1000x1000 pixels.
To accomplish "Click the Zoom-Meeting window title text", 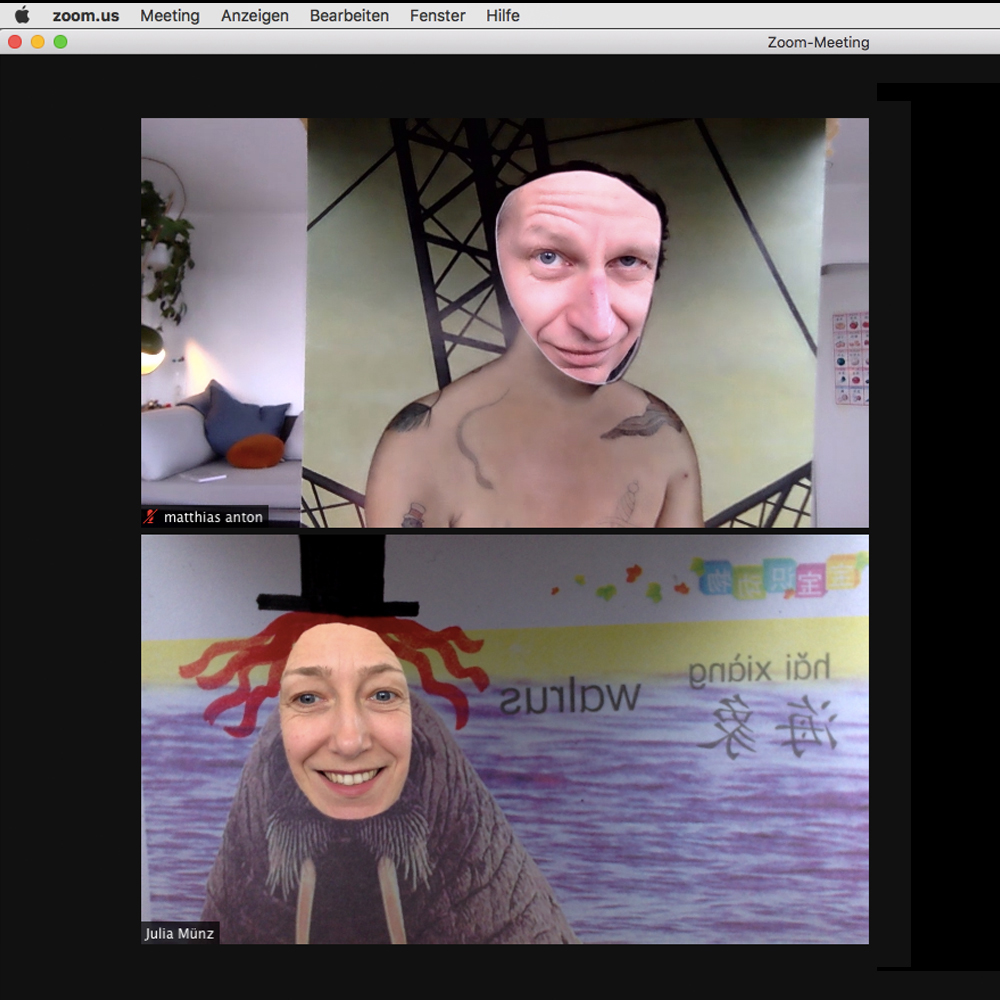I will coord(818,42).
